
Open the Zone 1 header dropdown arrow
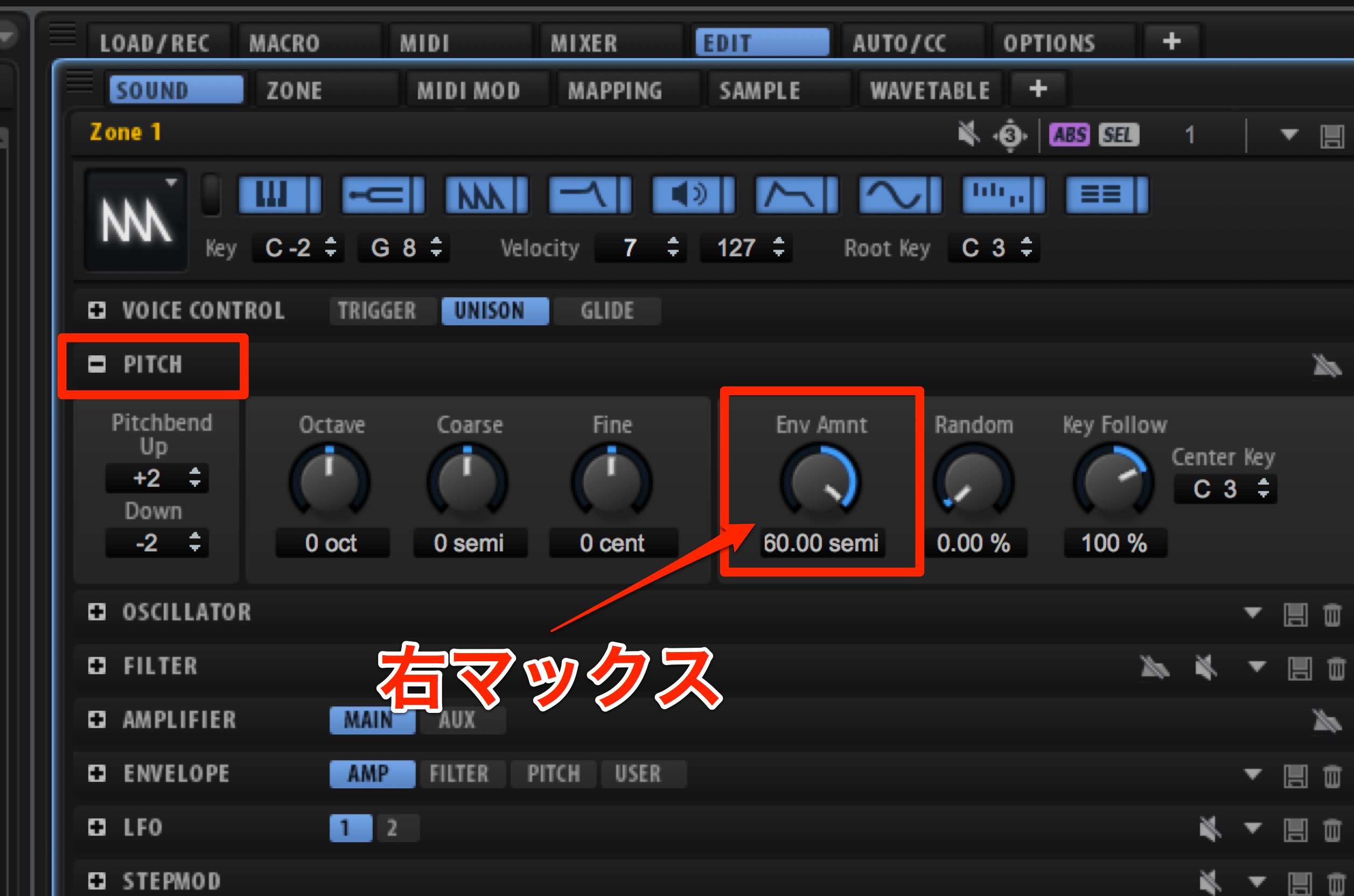point(1289,135)
